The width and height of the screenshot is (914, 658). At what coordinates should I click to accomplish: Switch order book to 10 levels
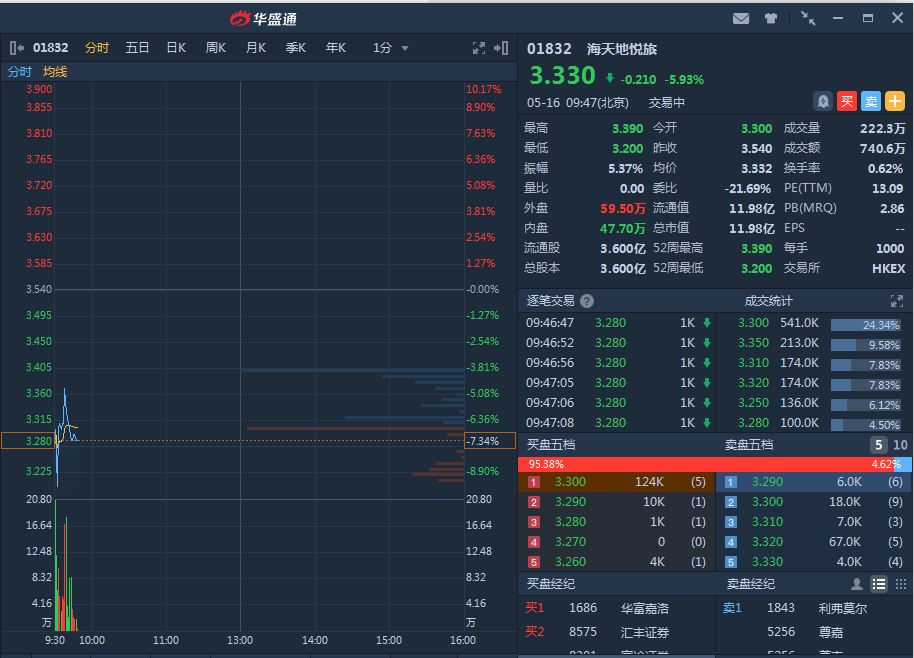(900, 445)
